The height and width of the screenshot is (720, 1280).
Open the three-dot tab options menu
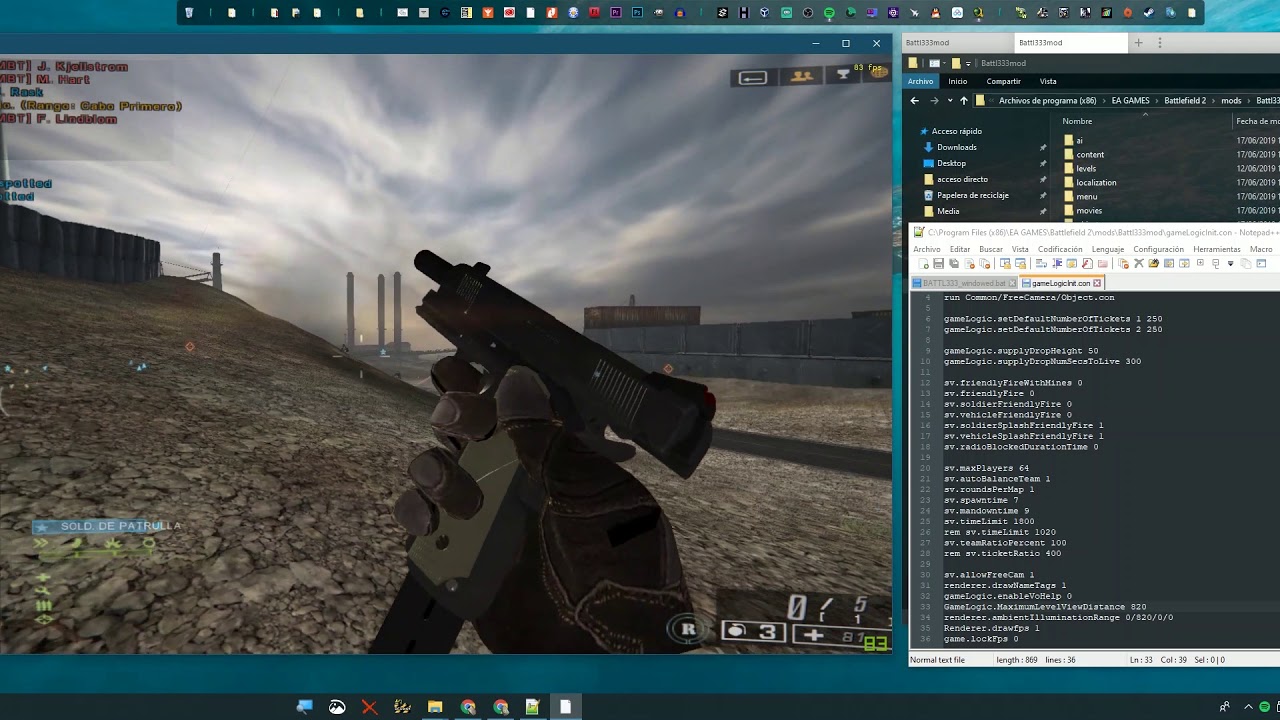click(x=1160, y=43)
